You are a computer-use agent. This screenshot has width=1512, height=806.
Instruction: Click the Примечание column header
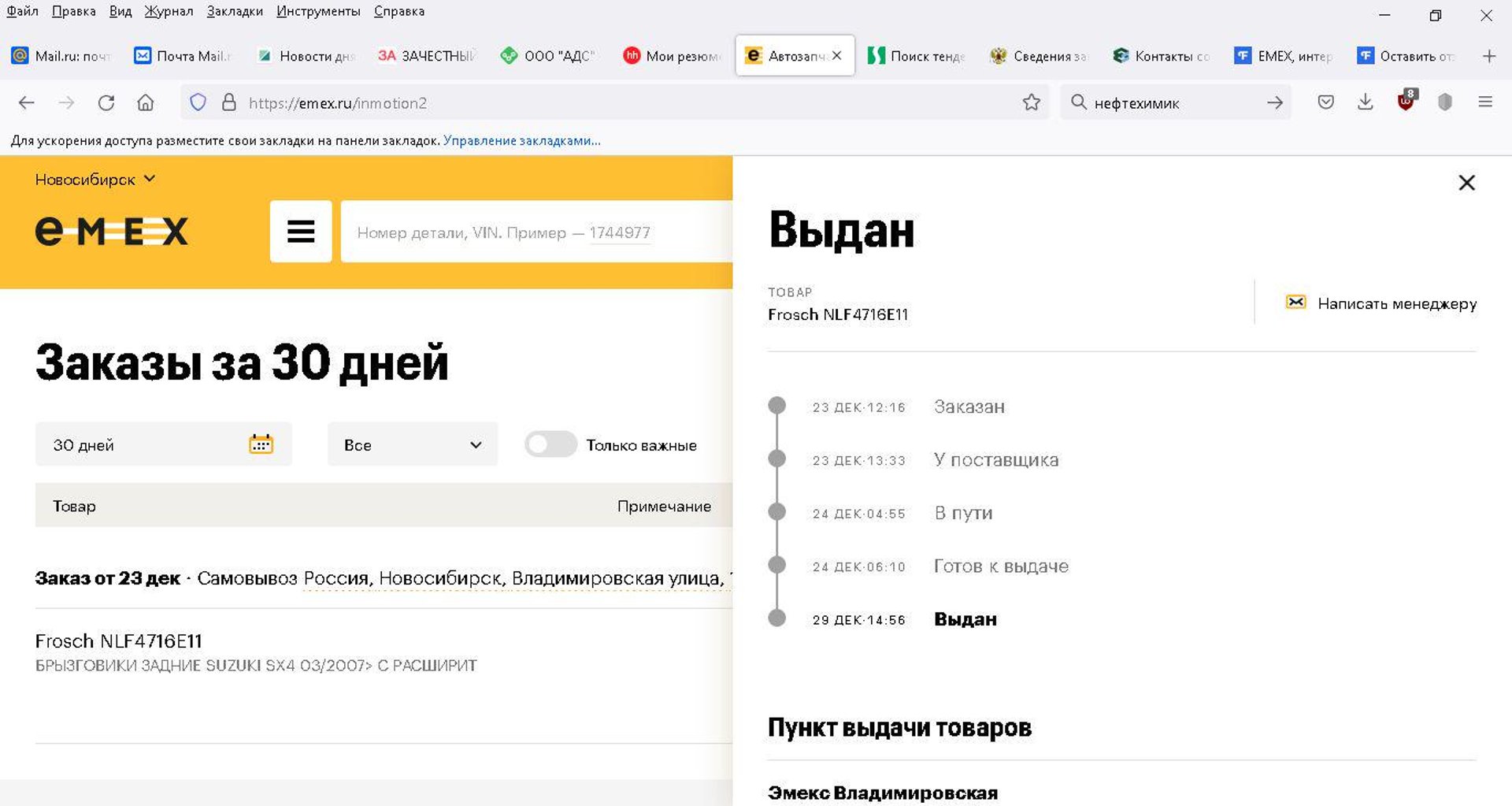coord(664,506)
